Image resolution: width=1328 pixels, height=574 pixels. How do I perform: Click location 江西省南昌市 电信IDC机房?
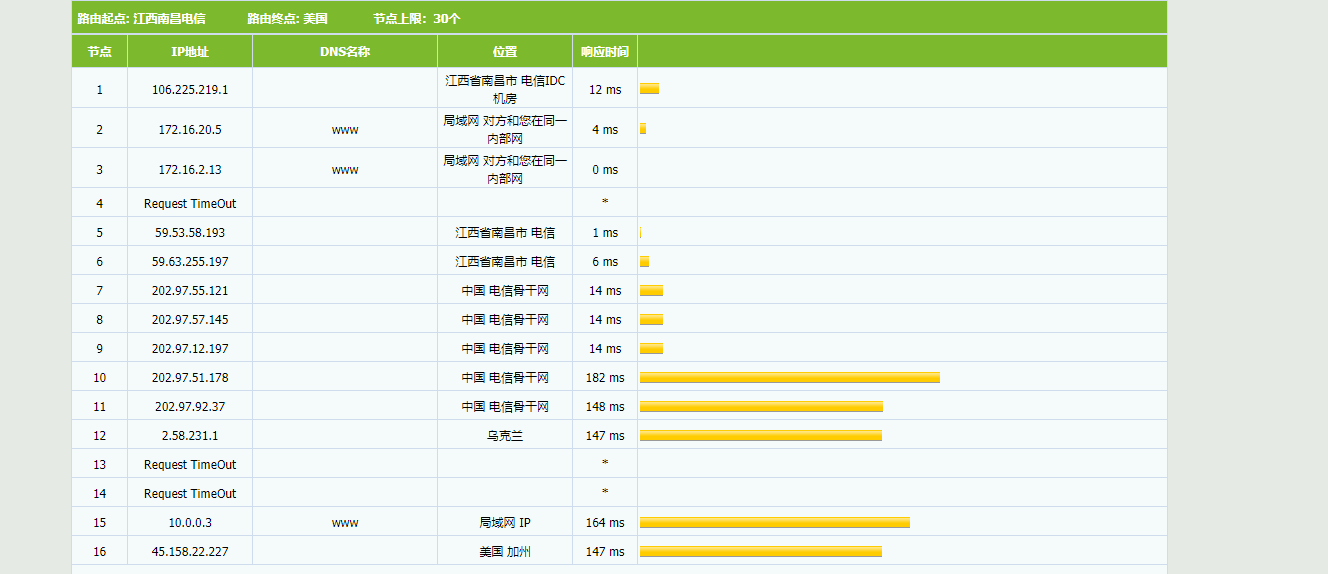[x=505, y=89]
